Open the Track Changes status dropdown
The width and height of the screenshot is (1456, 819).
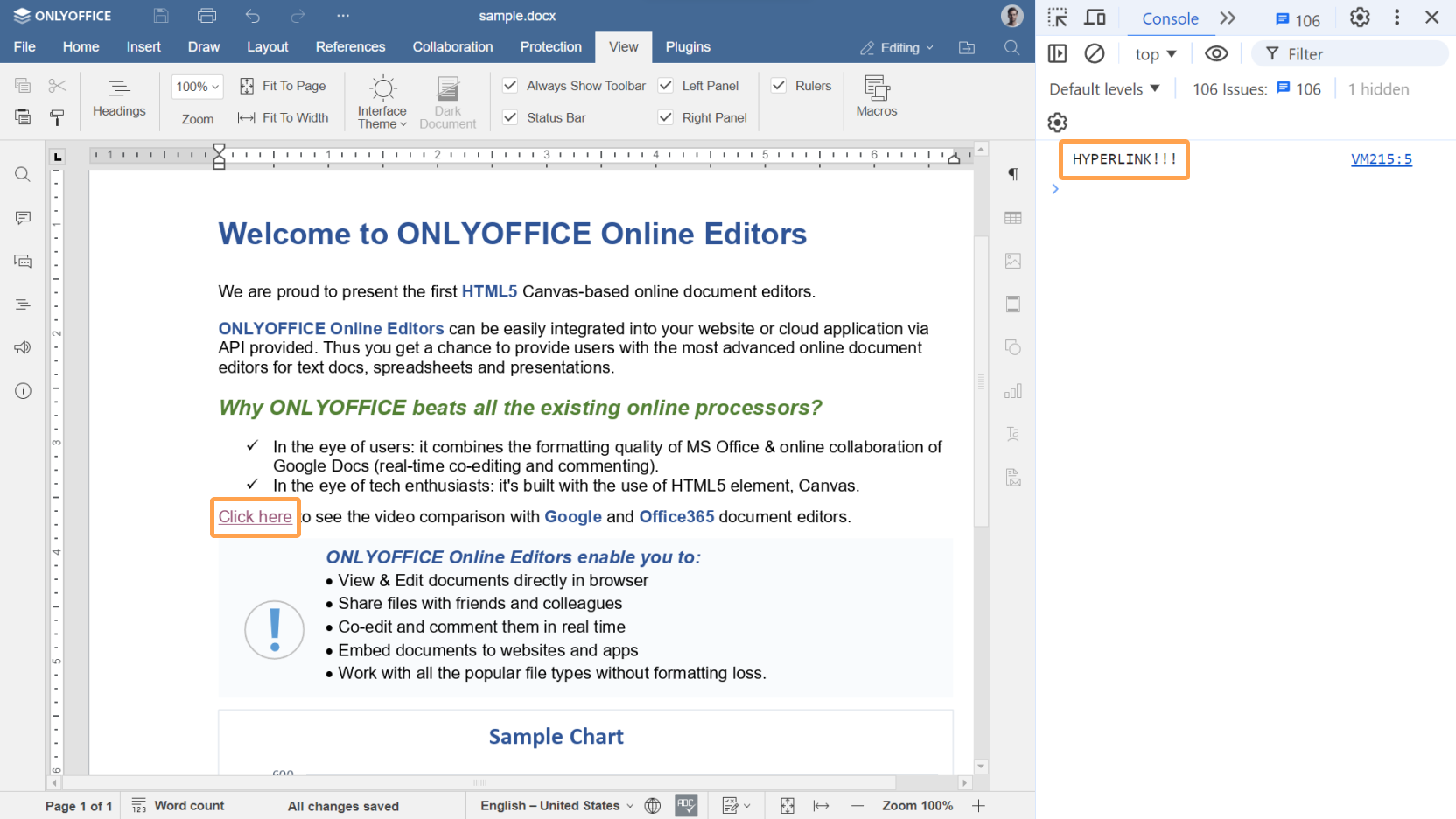click(x=736, y=805)
